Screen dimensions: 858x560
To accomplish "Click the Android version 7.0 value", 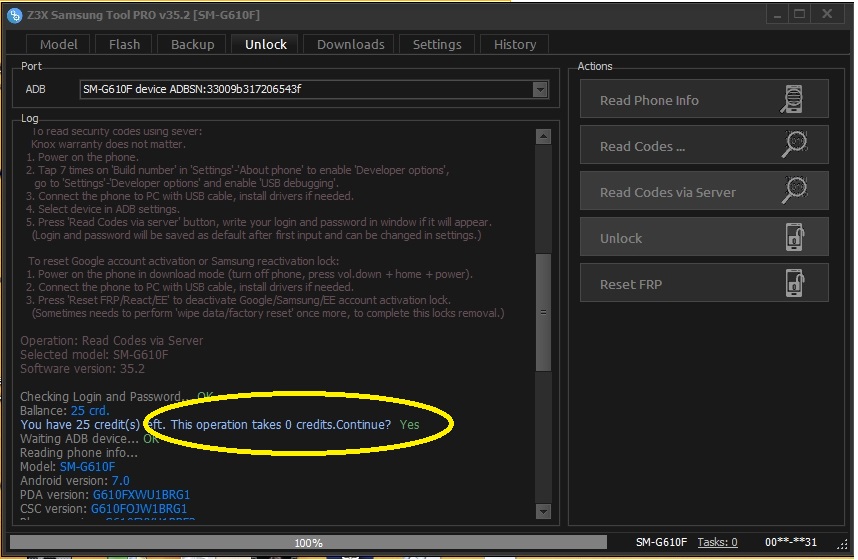I will 120,481.
